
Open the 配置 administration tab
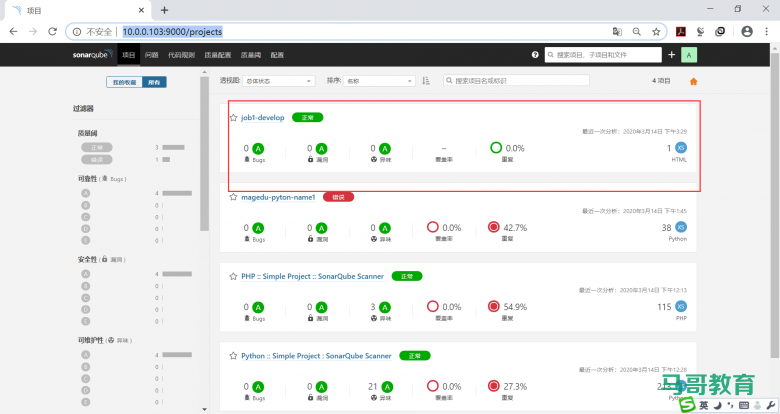tap(277, 55)
